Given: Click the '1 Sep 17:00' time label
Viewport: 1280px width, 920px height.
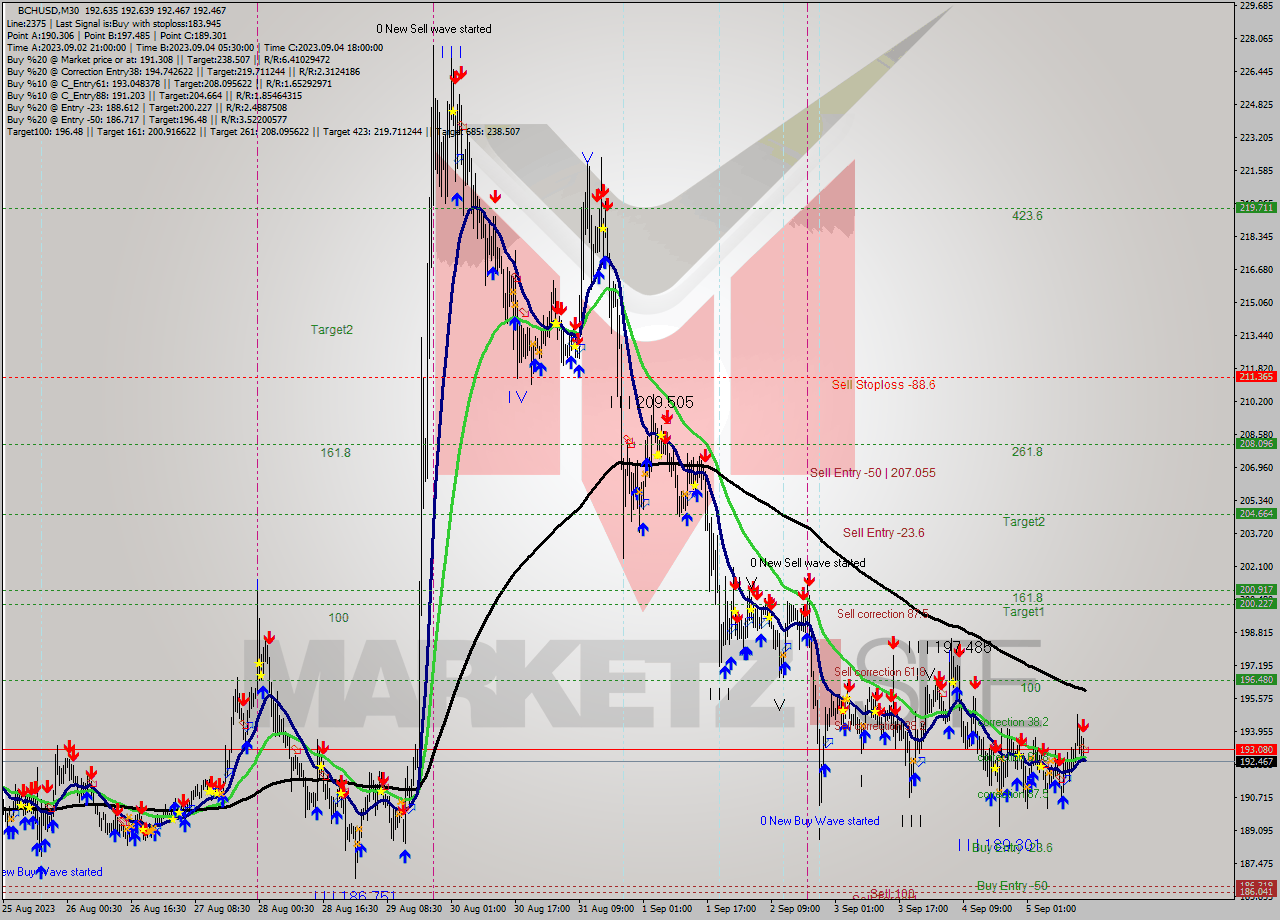Looking at the screenshot, I should coord(731,909).
